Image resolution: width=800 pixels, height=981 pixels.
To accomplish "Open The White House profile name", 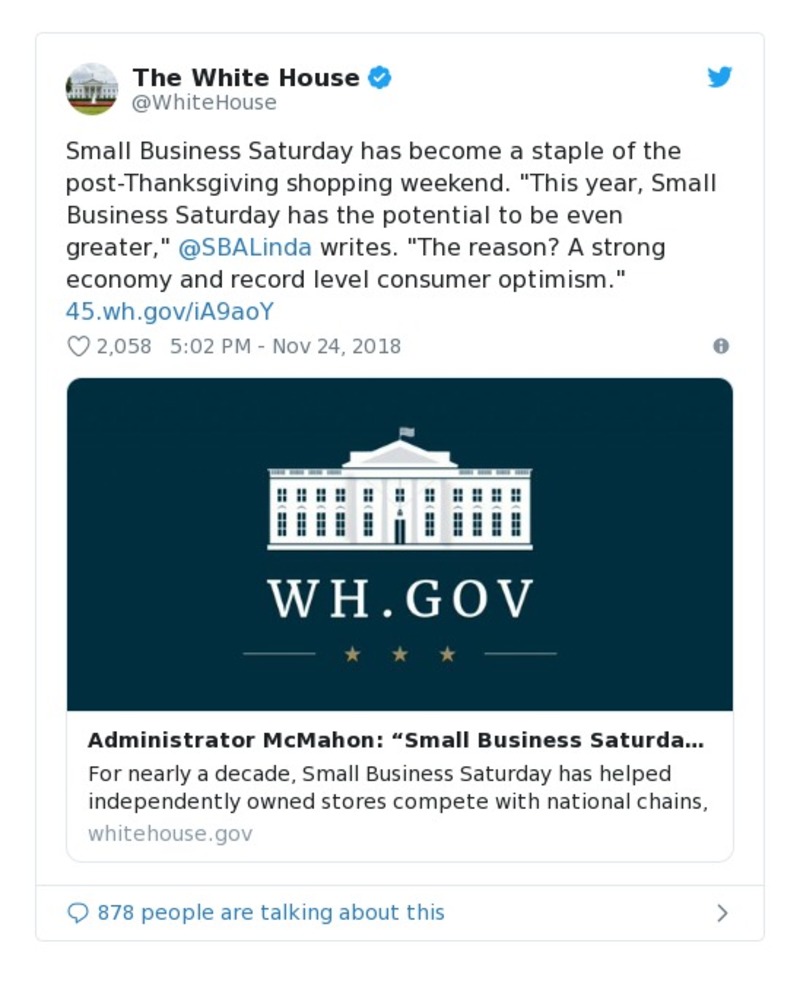I will pos(245,78).
